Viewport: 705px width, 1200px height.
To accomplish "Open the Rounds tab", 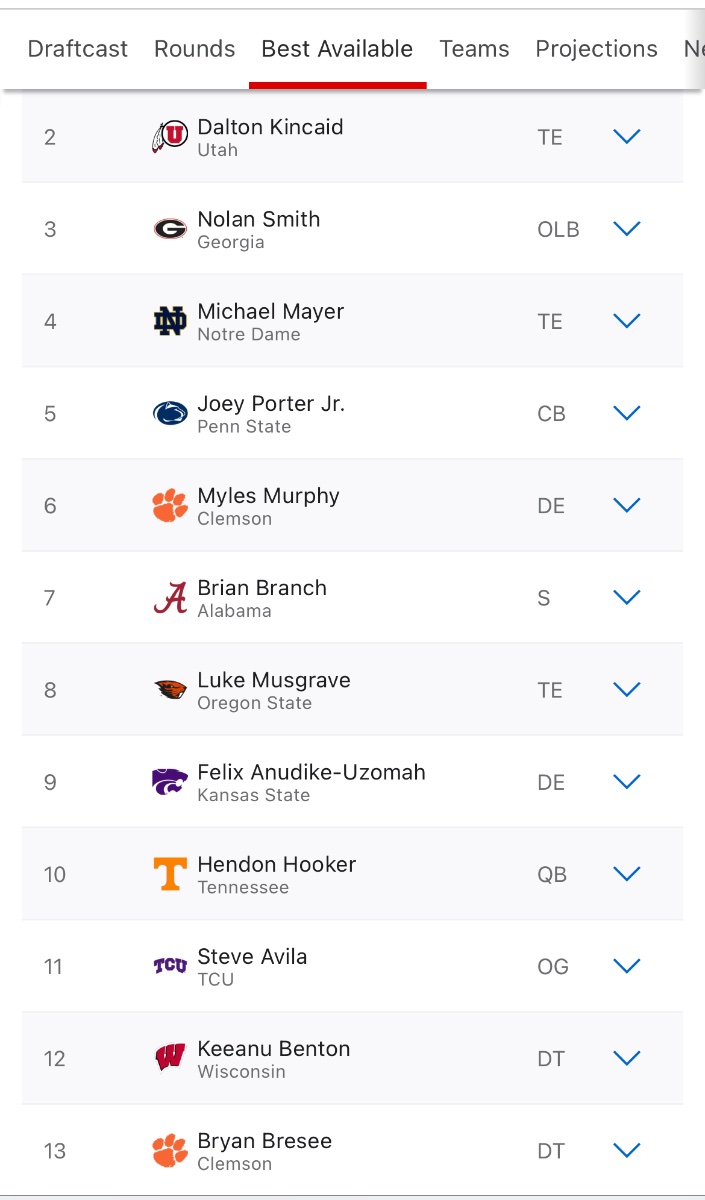I will tap(195, 49).
